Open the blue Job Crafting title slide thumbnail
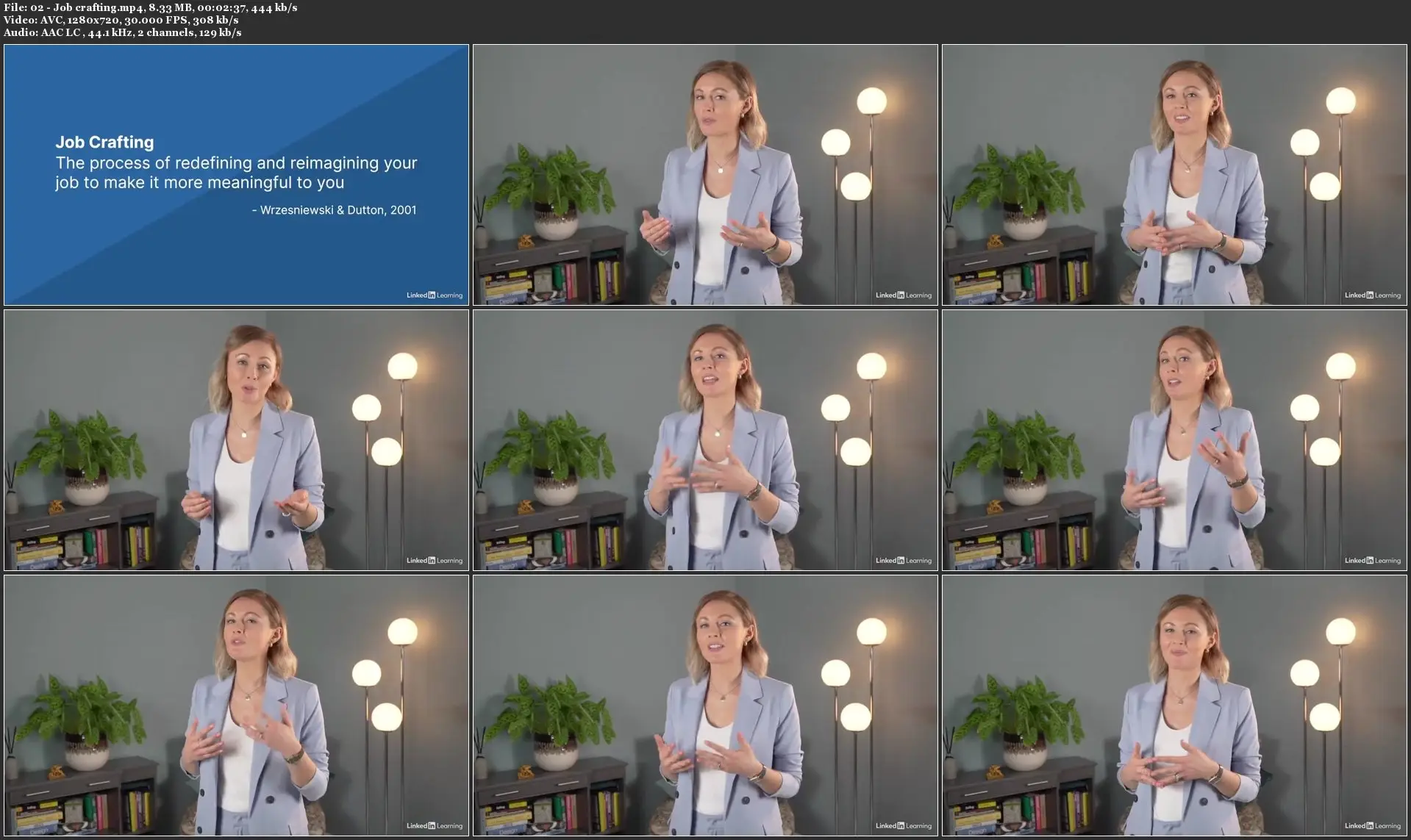 (236, 175)
